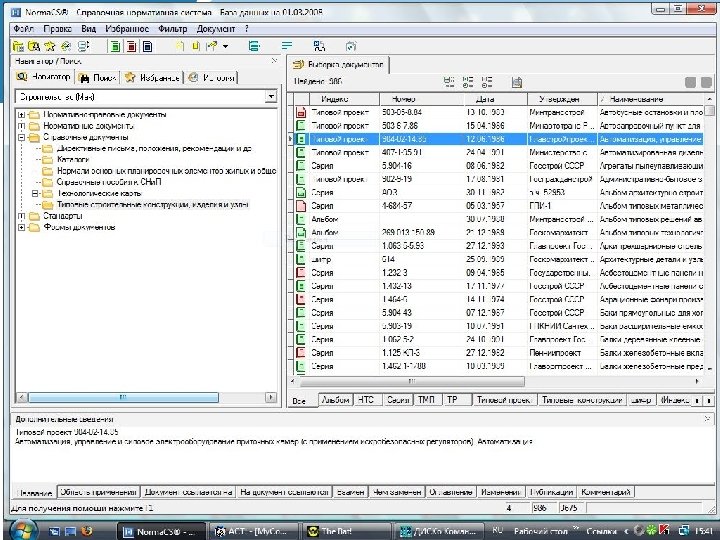Expand the Стандарты tree node
The height and width of the screenshot is (540, 720).
pyautogui.click(x=21, y=216)
